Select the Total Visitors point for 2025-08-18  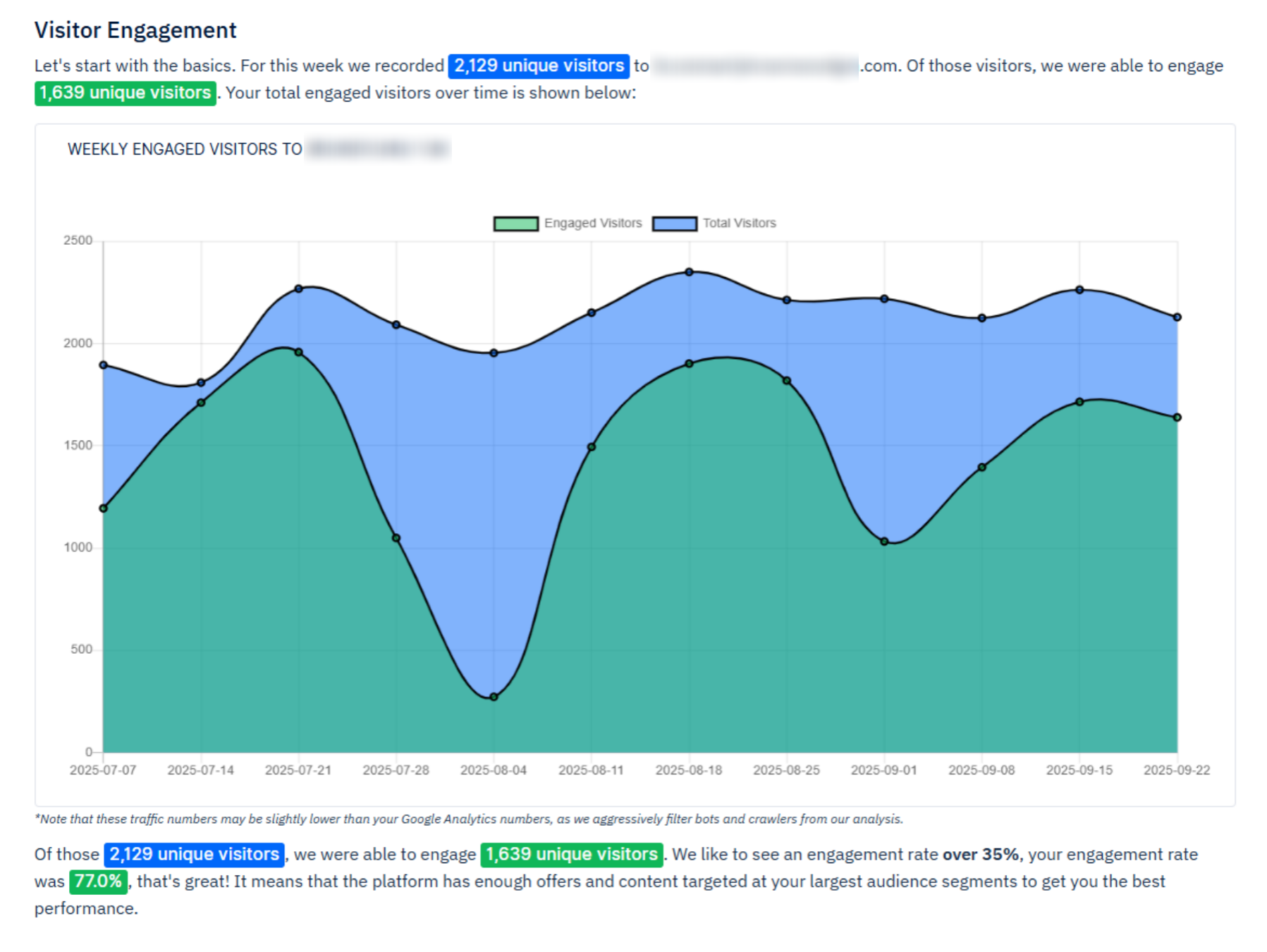coord(689,272)
